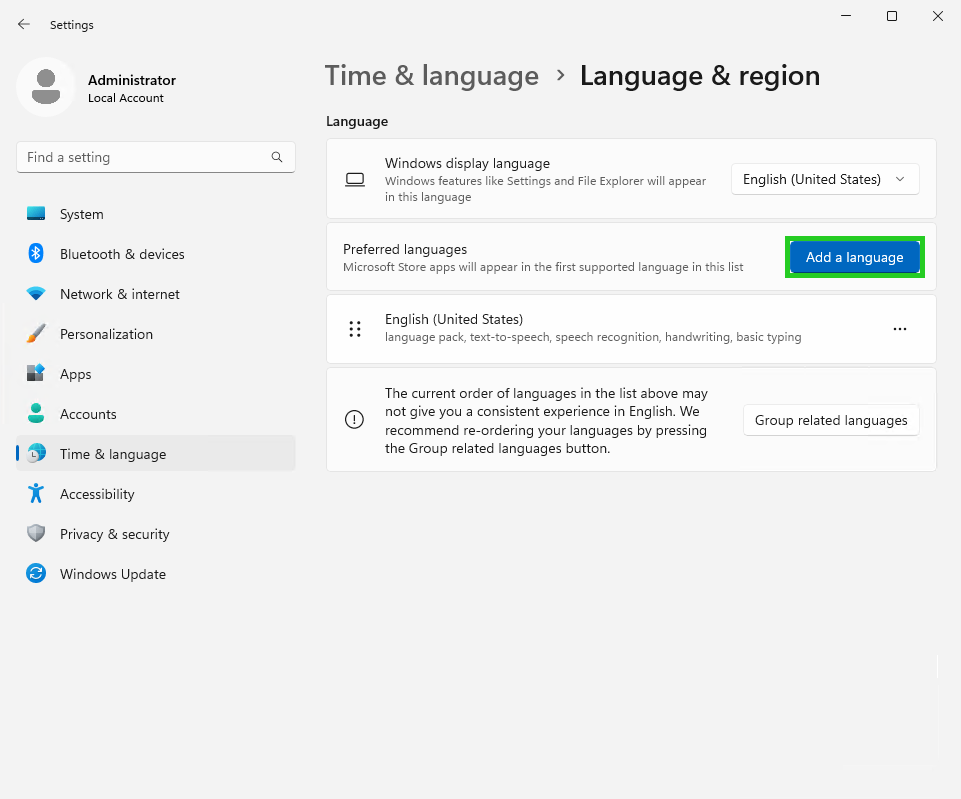Click the Add a language button
The width and height of the screenshot is (961, 799).
[x=854, y=257]
